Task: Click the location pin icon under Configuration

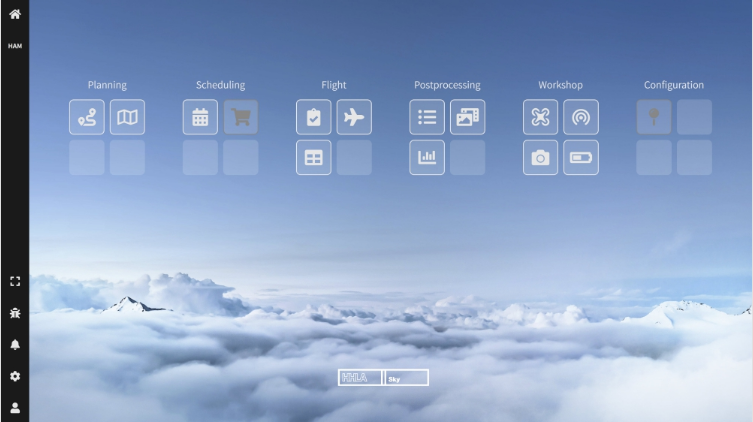Action: pos(654,117)
